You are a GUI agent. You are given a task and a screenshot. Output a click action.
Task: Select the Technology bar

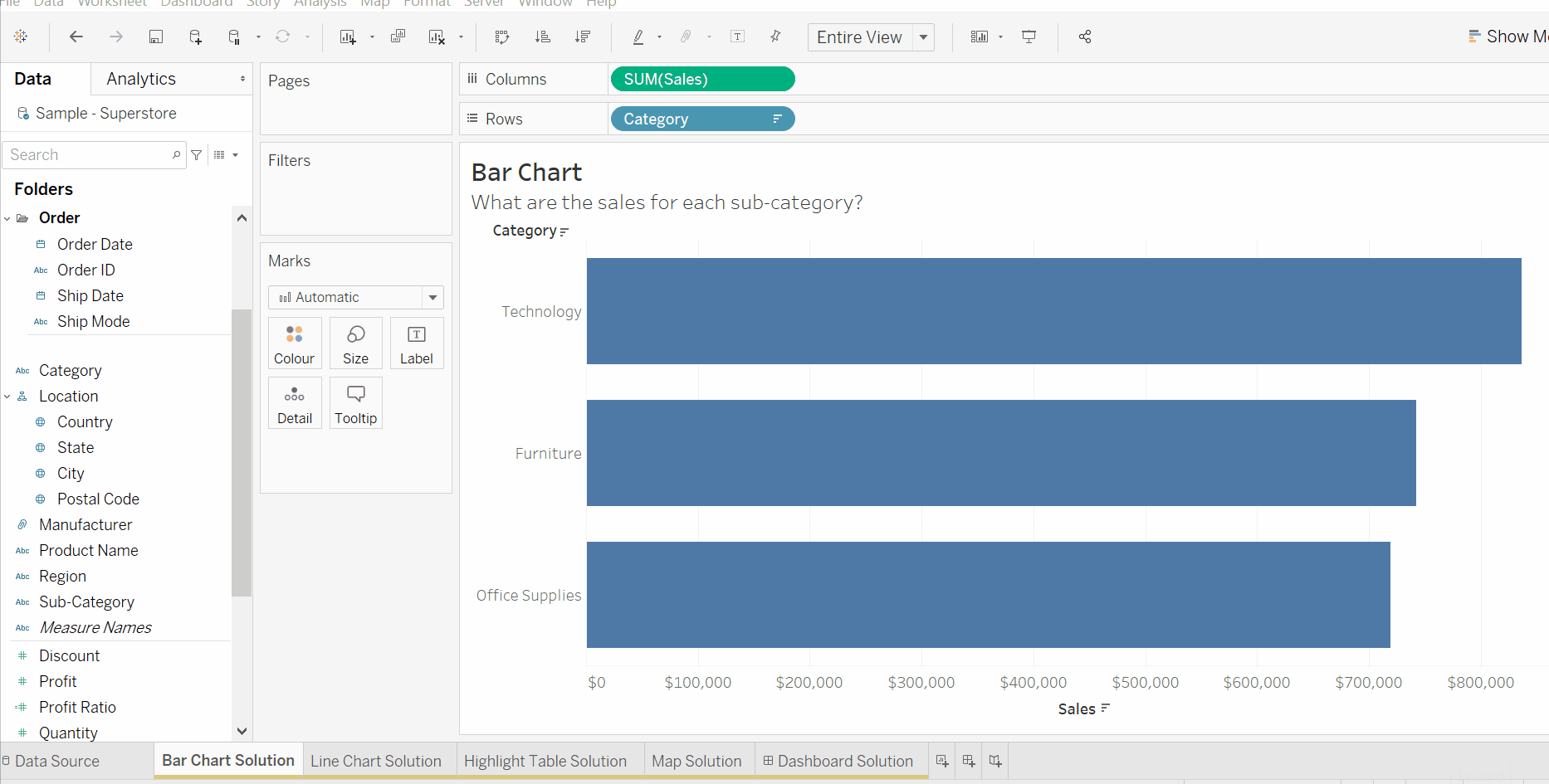pyautogui.click(x=1054, y=311)
